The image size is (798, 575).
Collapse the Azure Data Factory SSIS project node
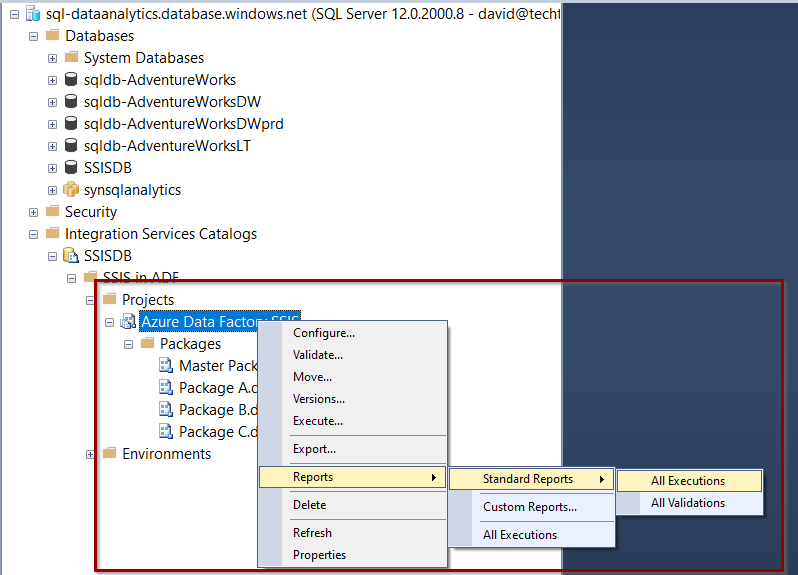click(109, 323)
